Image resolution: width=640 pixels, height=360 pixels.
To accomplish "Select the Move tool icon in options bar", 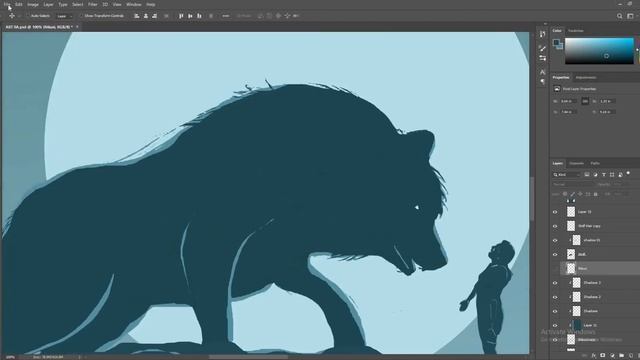I will (11, 16).
